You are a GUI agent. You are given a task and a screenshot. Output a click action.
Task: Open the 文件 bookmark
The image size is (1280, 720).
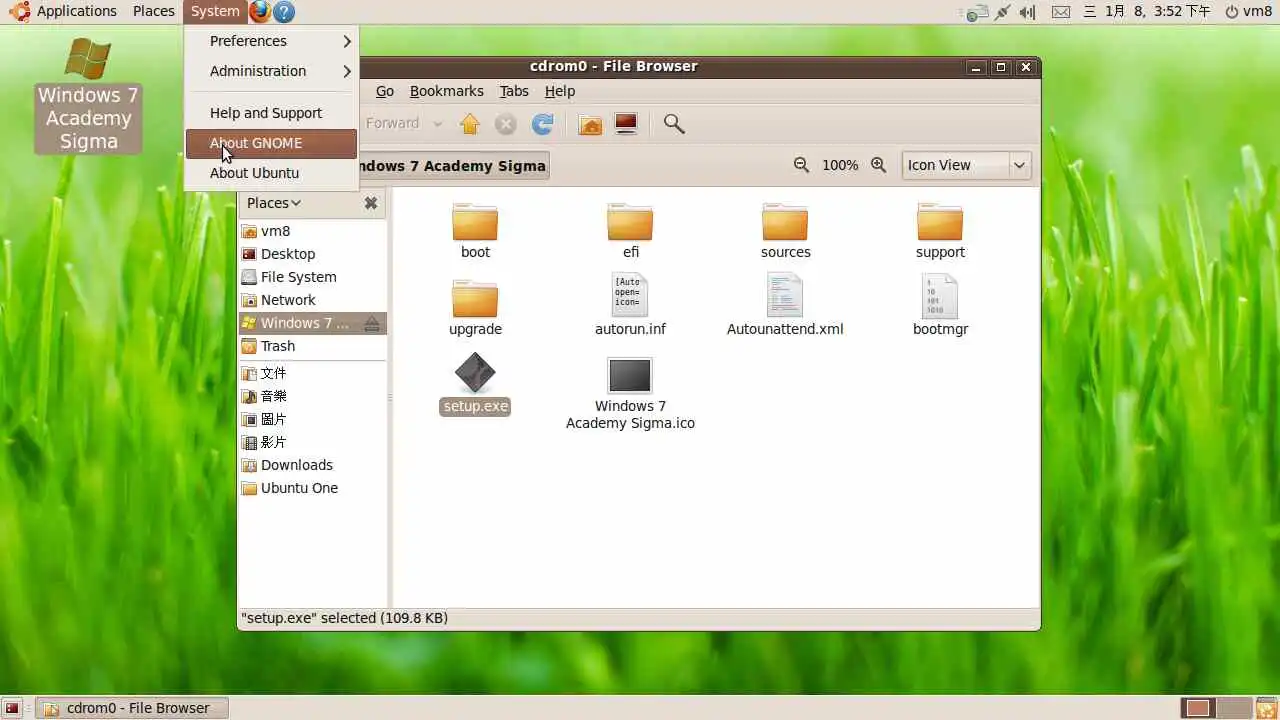coord(312,373)
